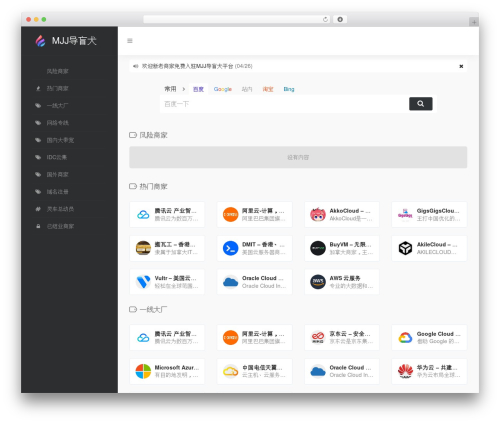Screen dimensions: 500x423
Task: Click the tag icon beside IDC云集
Action: pos(38,157)
